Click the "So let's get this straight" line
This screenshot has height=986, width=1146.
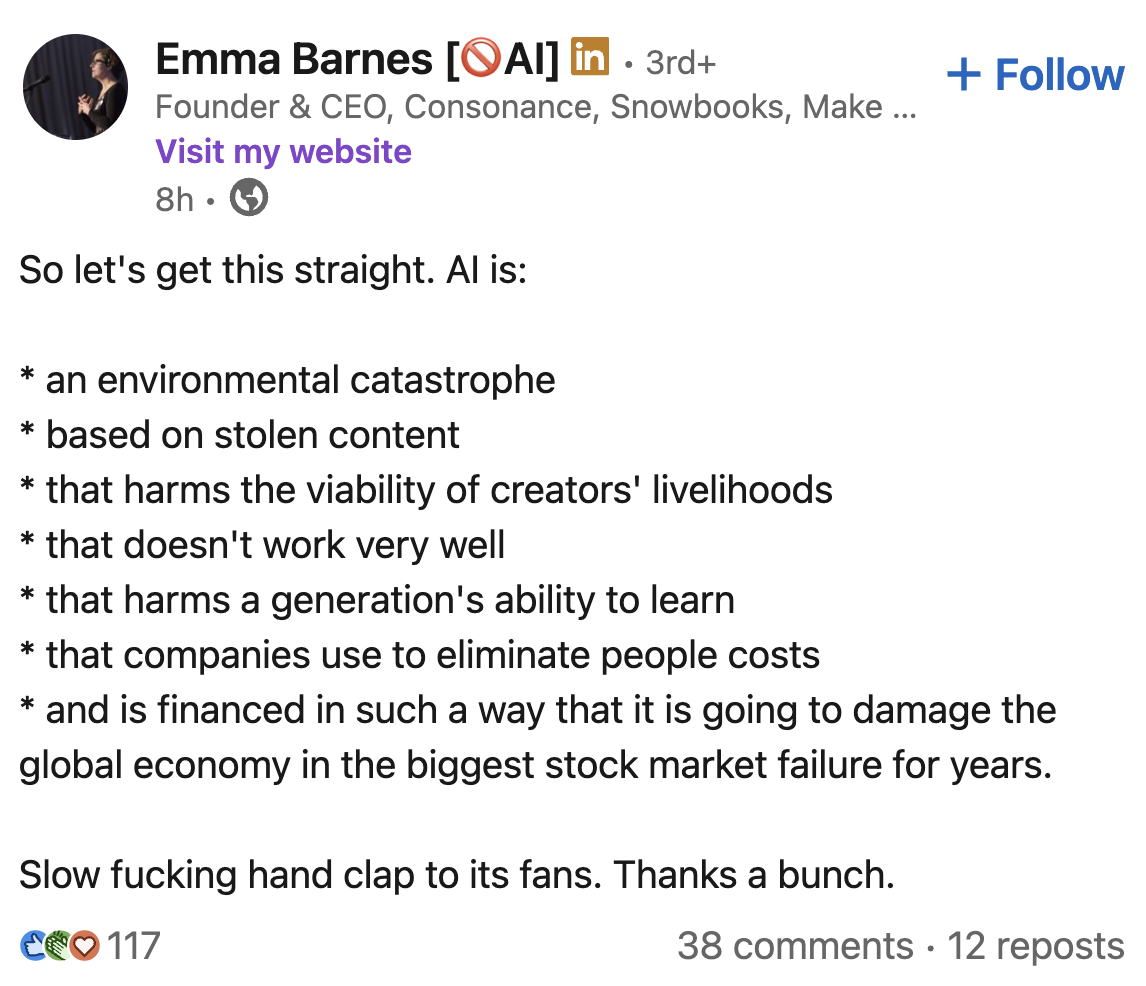point(273,271)
